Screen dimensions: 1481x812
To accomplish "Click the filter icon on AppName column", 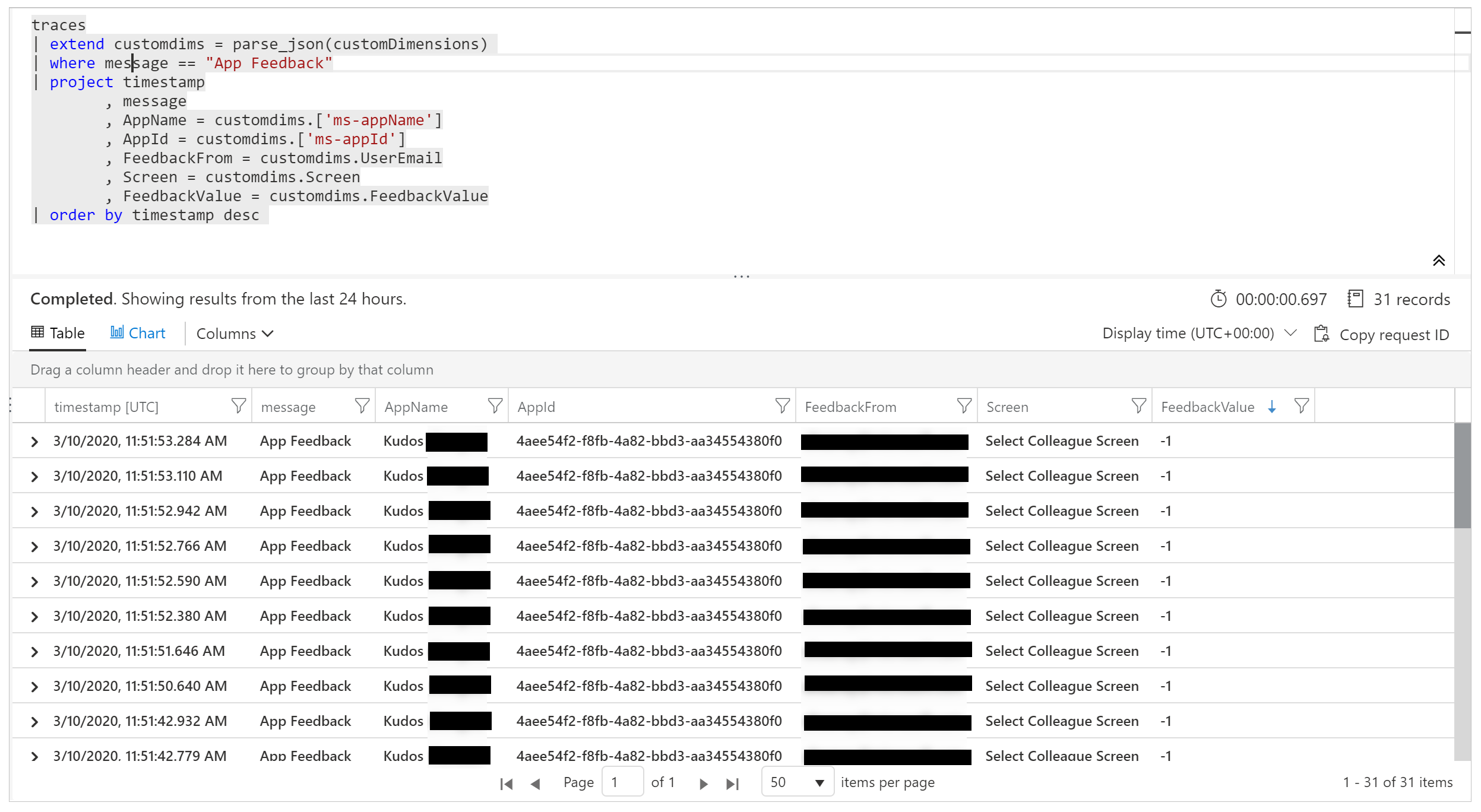I will pyautogui.click(x=494, y=405).
